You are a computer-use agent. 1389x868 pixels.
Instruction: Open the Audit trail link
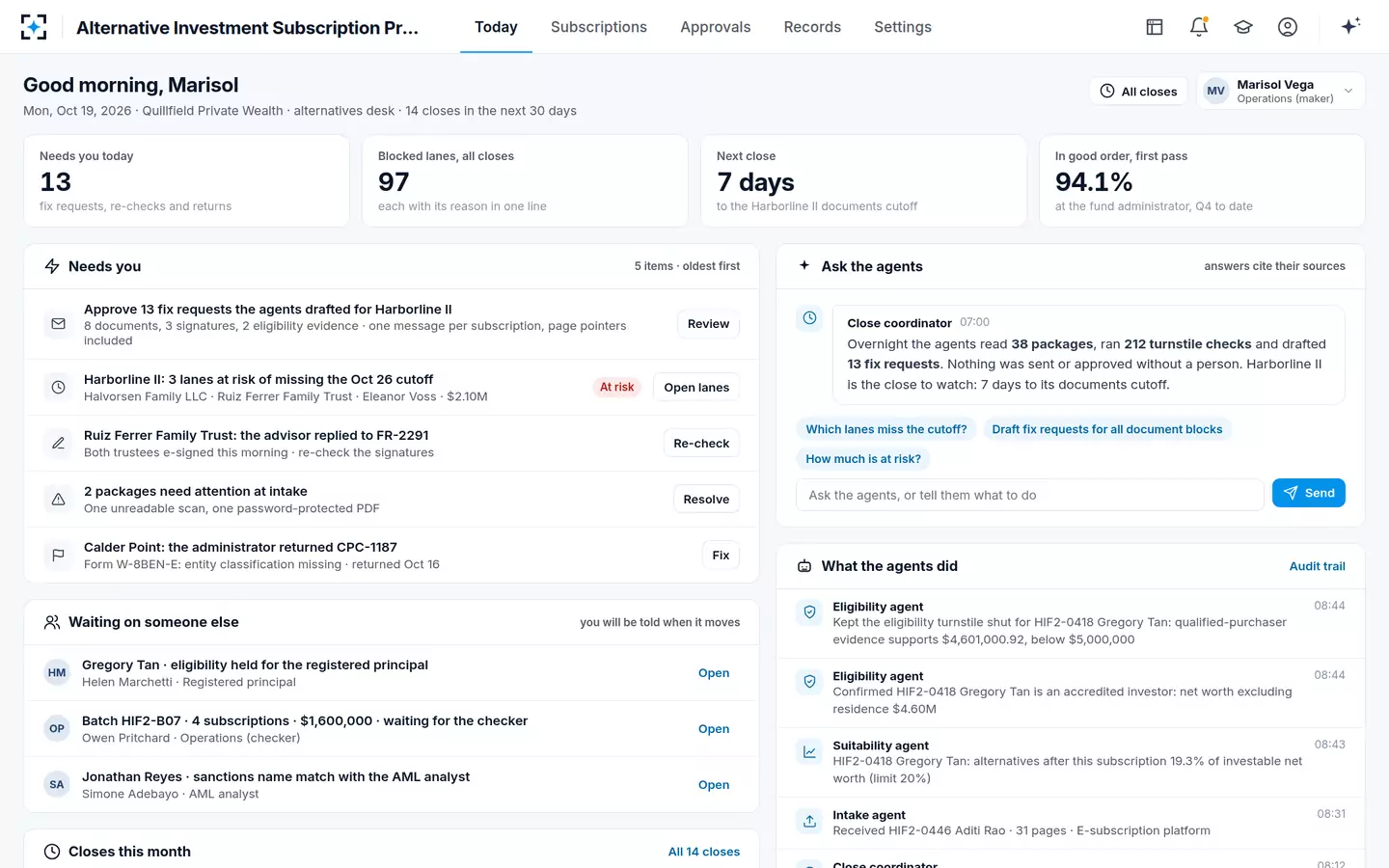(x=1317, y=566)
